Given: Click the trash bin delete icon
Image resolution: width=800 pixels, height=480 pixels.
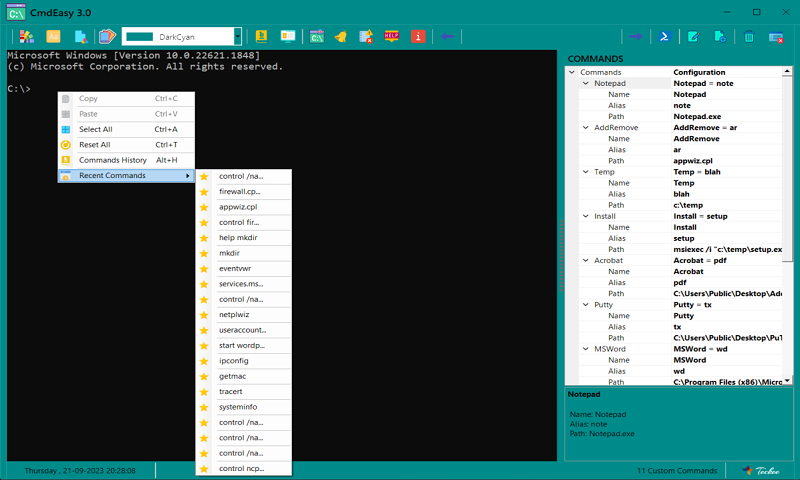Looking at the screenshot, I should click(x=748, y=37).
